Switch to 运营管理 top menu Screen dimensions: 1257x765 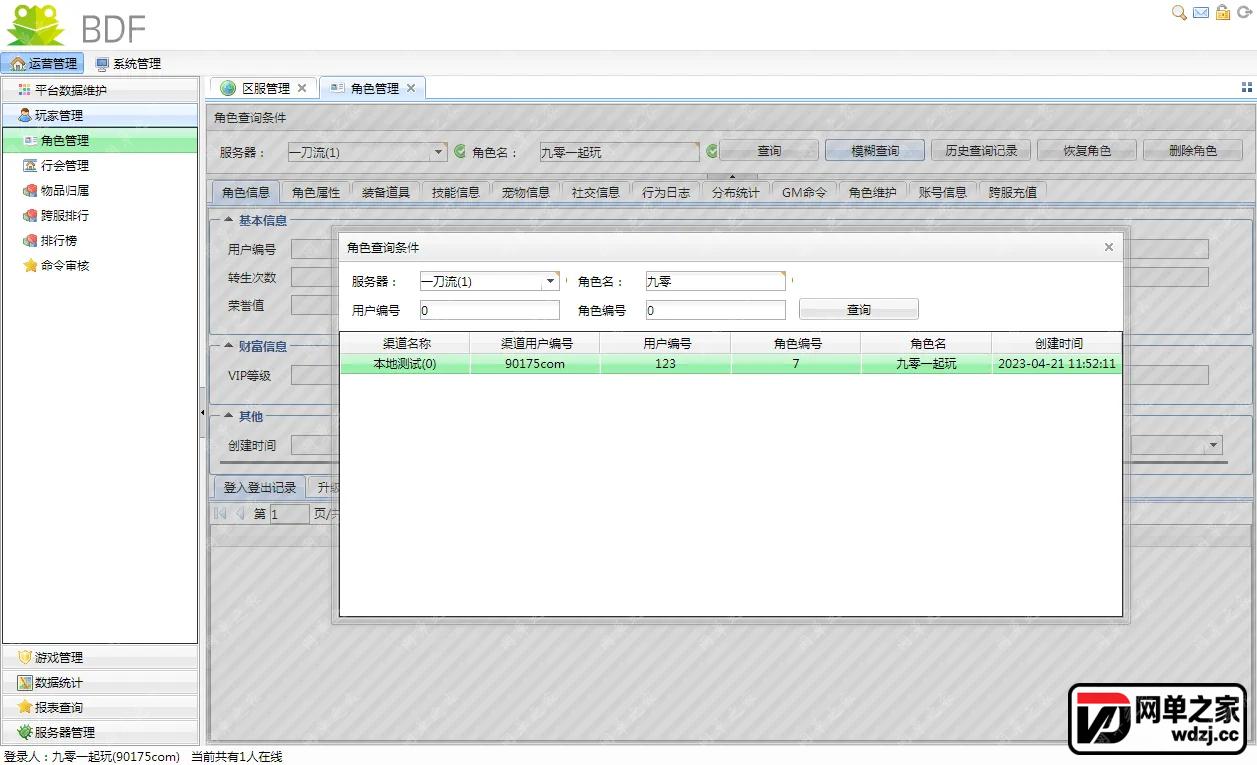click(x=43, y=63)
